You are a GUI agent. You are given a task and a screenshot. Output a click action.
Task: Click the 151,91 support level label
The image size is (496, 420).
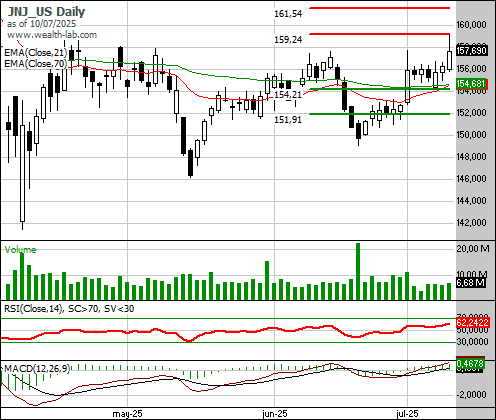[x=288, y=120]
